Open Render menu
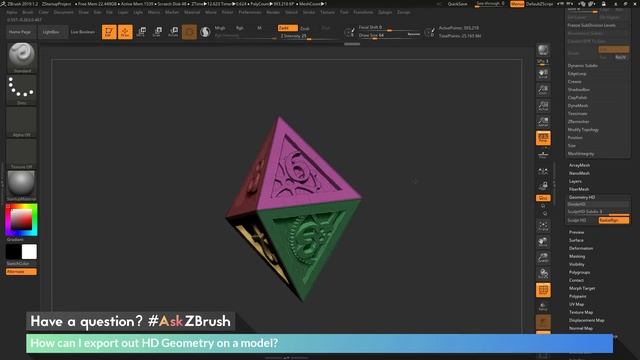 click(273, 12)
